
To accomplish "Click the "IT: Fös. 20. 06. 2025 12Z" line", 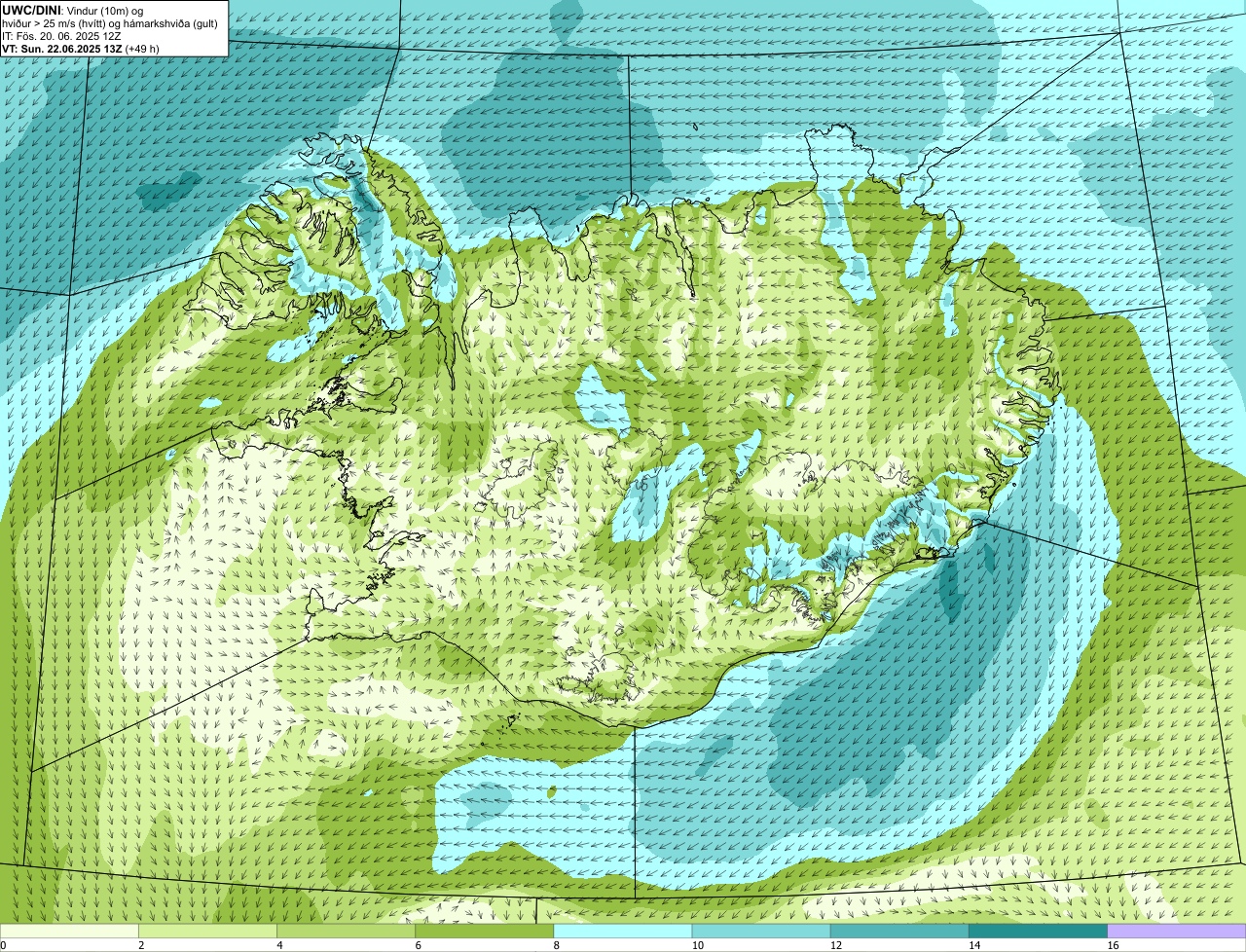I will point(63,35).
